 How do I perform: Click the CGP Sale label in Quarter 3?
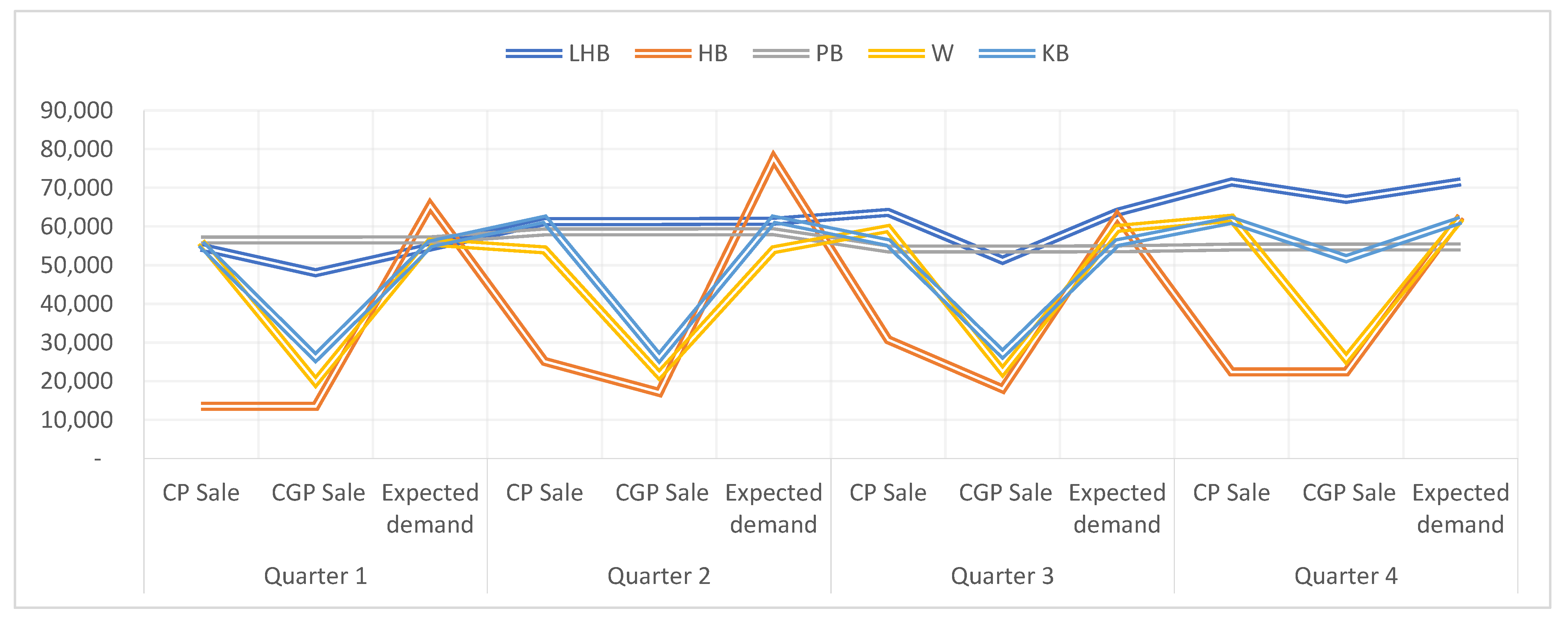pyautogui.click(x=1005, y=493)
